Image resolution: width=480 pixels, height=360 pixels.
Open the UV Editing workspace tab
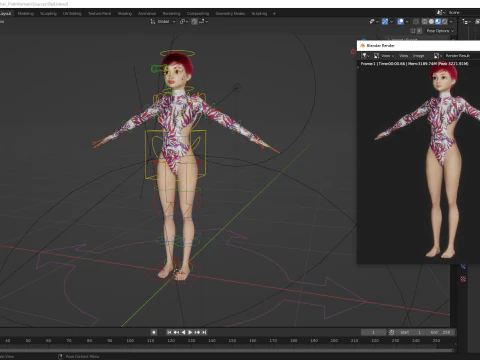pos(72,14)
